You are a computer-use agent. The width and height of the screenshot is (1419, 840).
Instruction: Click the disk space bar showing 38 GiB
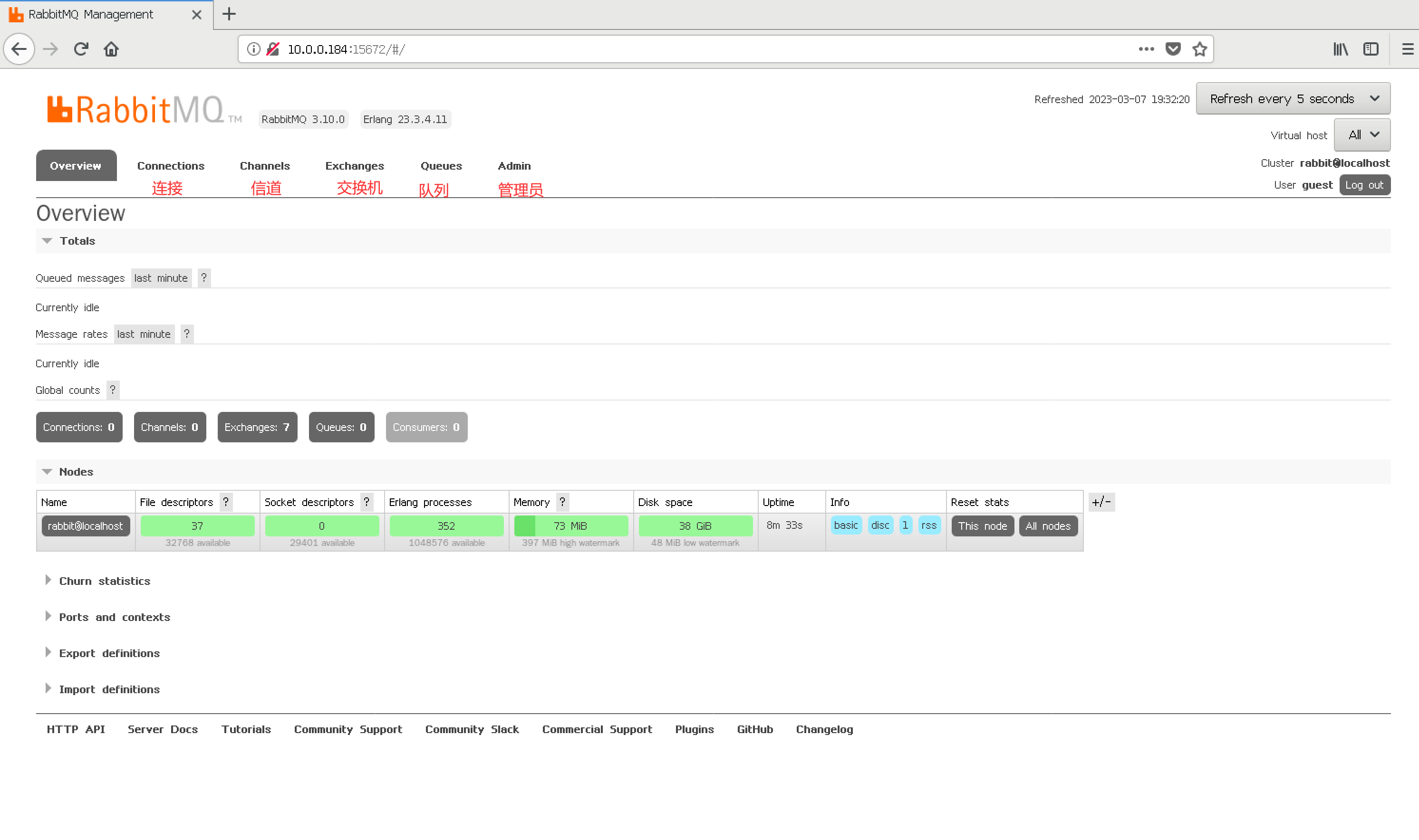pyautogui.click(x=695, y=526)
